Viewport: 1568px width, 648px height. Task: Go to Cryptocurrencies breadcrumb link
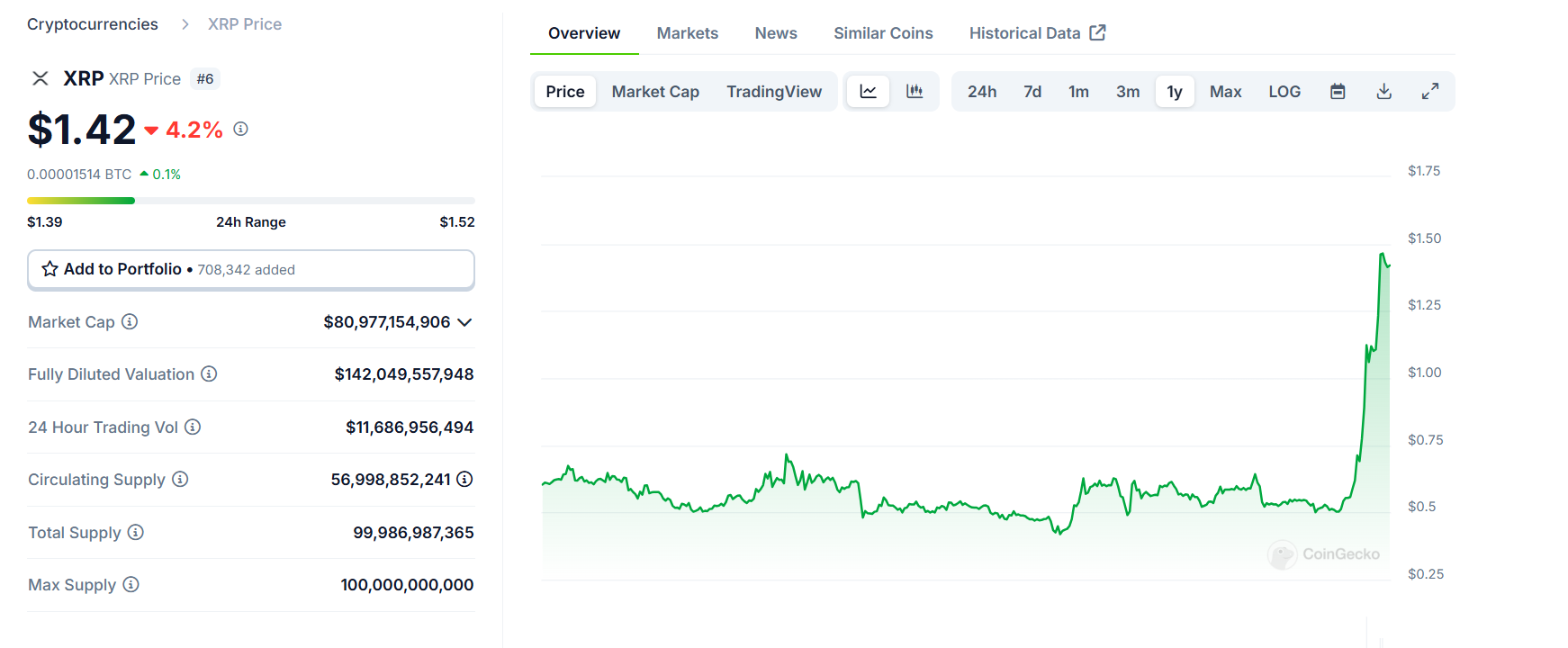[93, 24]
